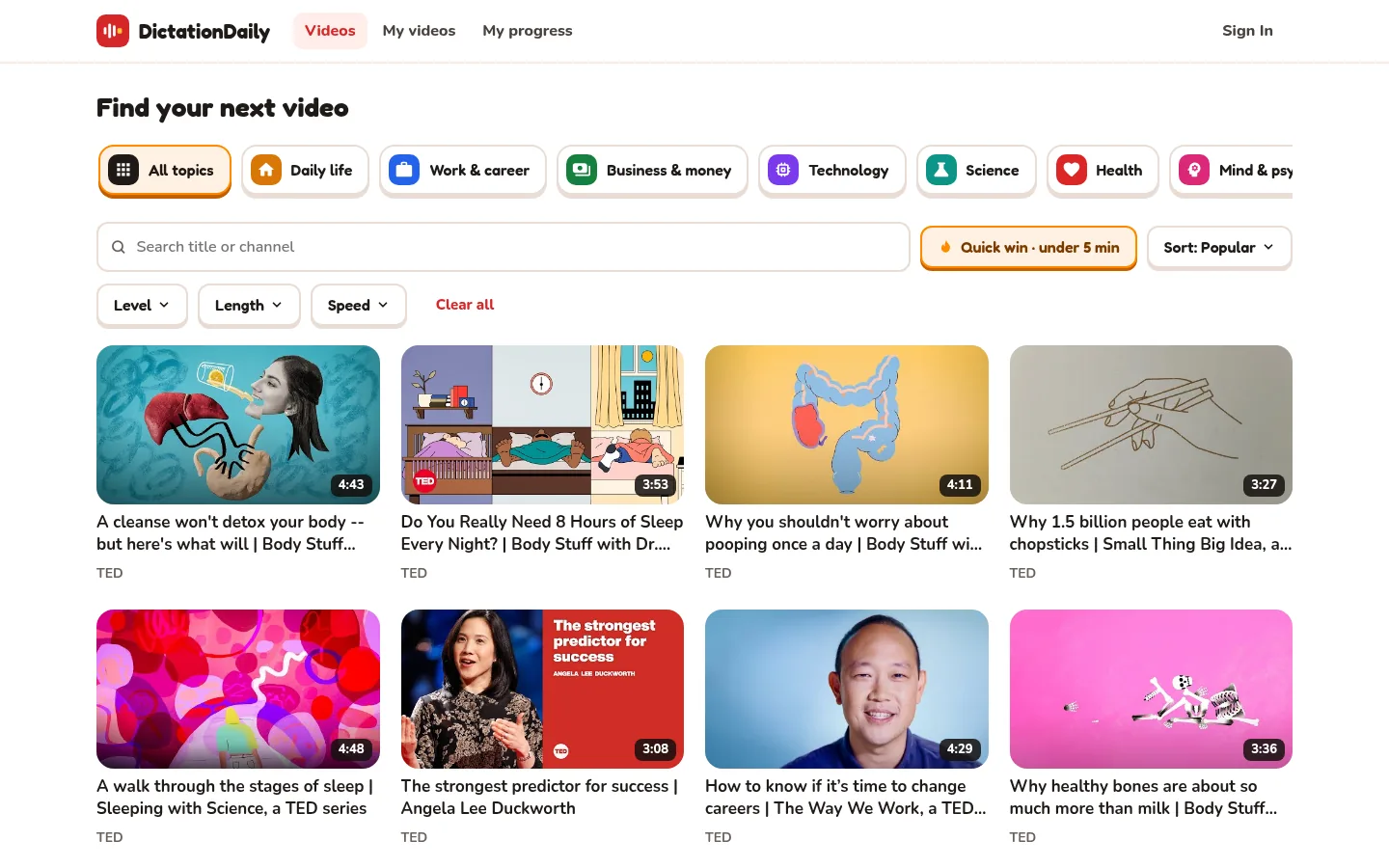Pick the Health heart icon
Viewport: 1389px width, 868px height.
(x=1072, y=171)
